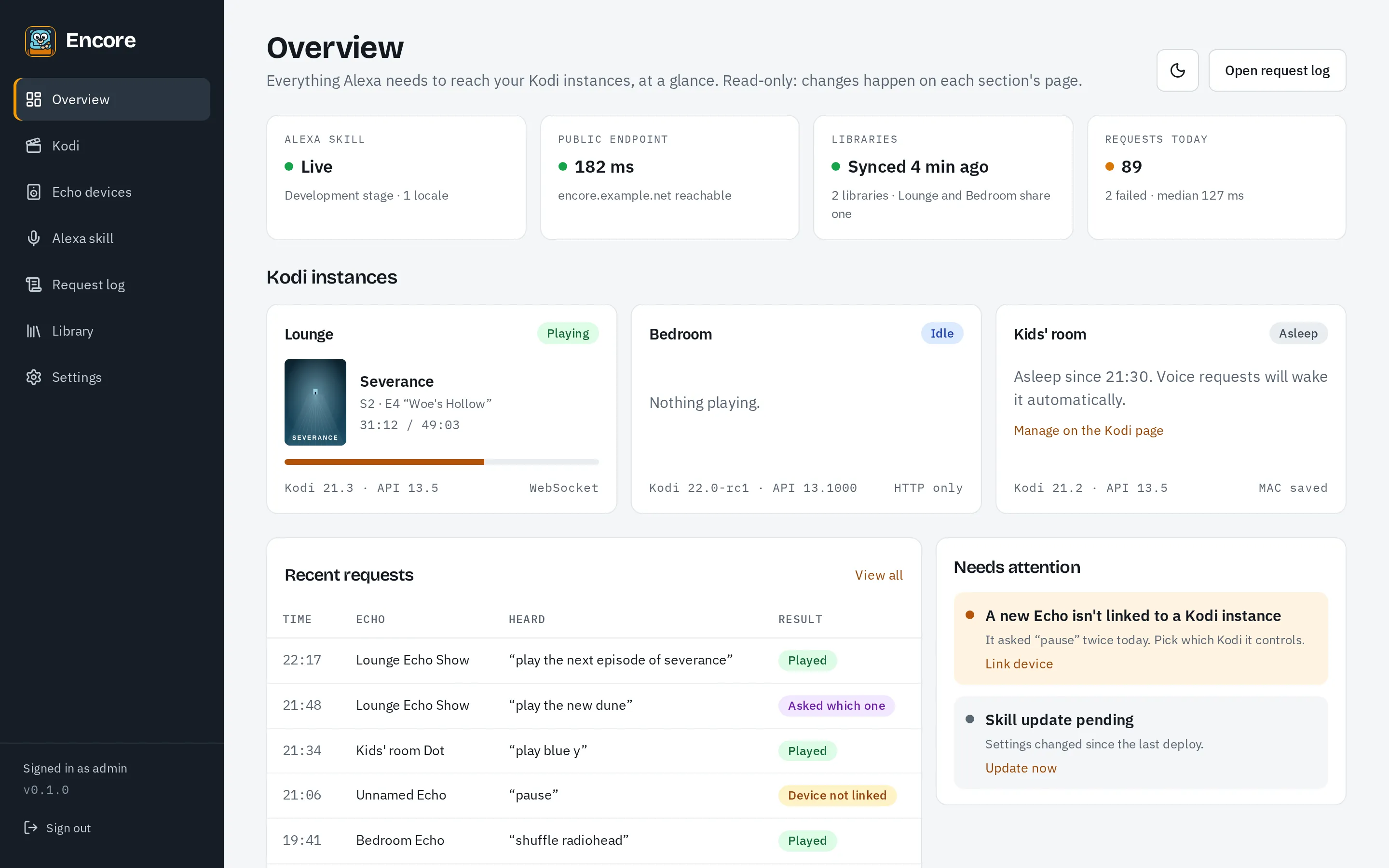
Task: Click the Libraries Synced 4 min ago card
Action: tap(943, 177)
